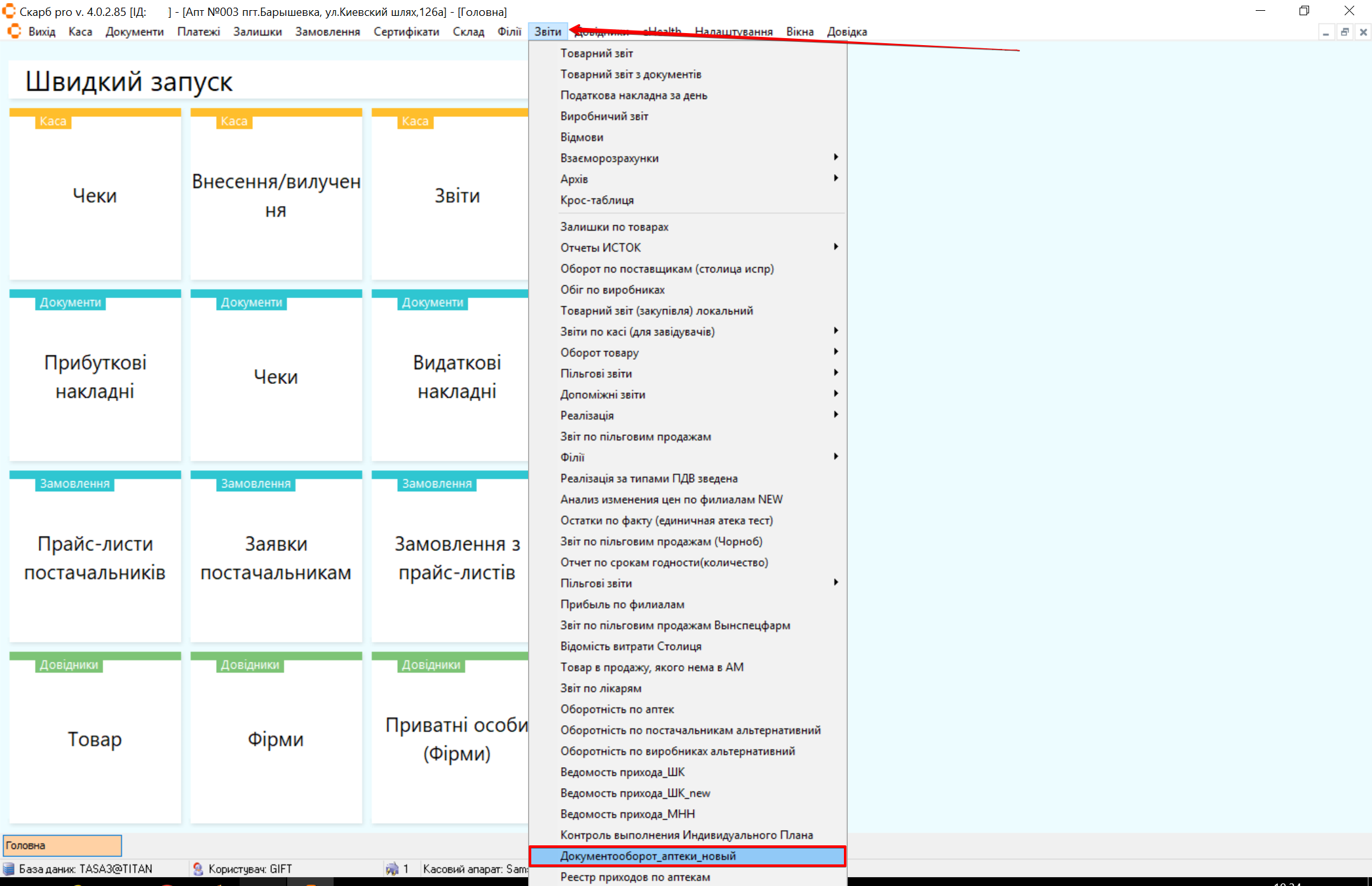Click the Скарб logo icon beside Вихід
1372x886 pixels.
[x=14, y=31]
